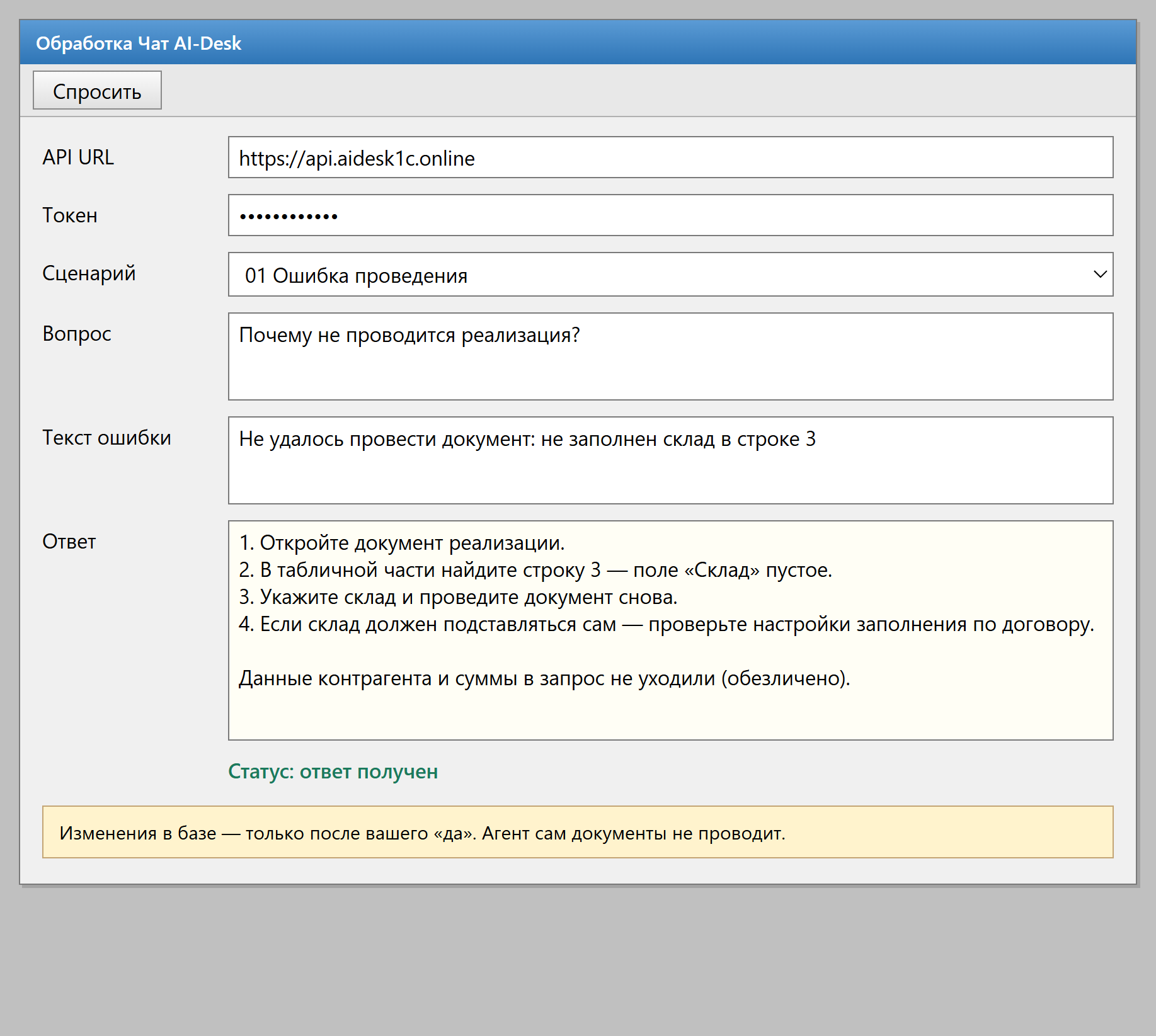Click into the Токен password field
This screenshot has height=1036, width=1156.
670,215
